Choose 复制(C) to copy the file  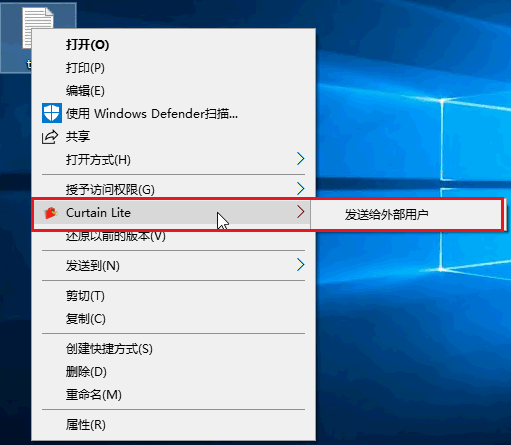(173, 319)
